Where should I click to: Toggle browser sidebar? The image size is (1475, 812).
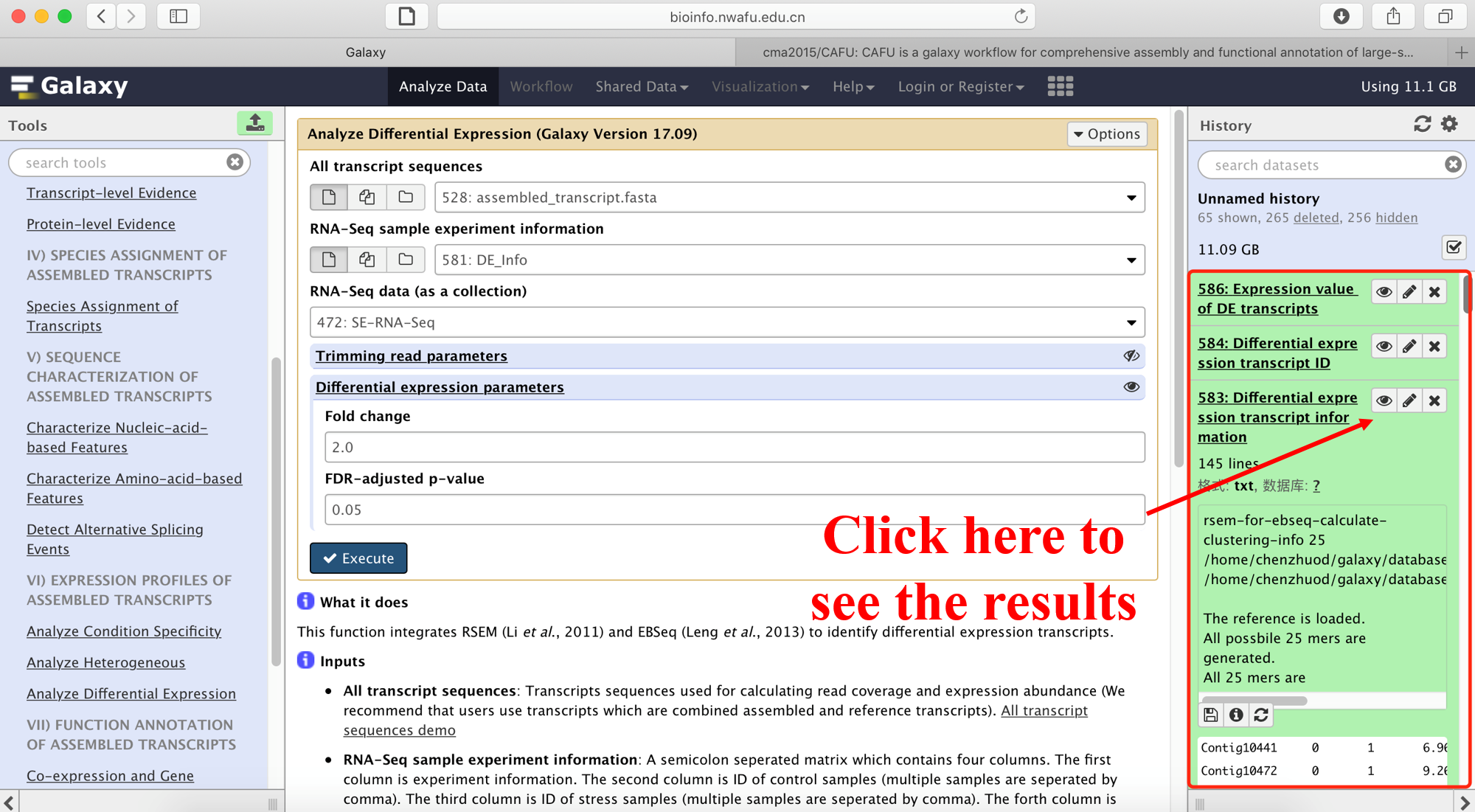pyautogui.click(x=178, y=16)
